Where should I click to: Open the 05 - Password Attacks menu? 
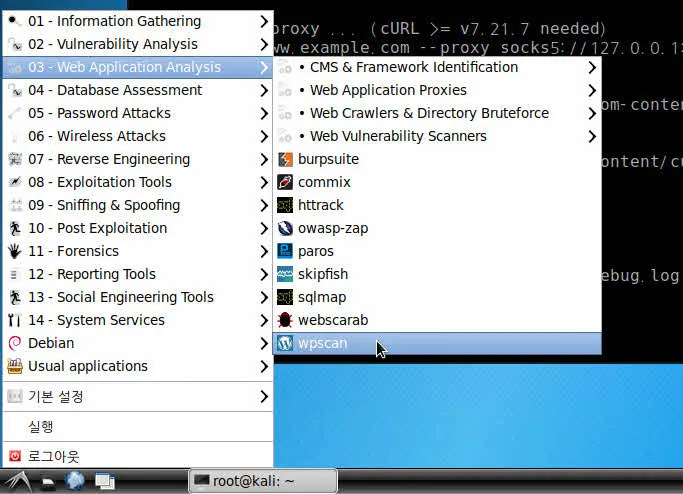[99, 113]
